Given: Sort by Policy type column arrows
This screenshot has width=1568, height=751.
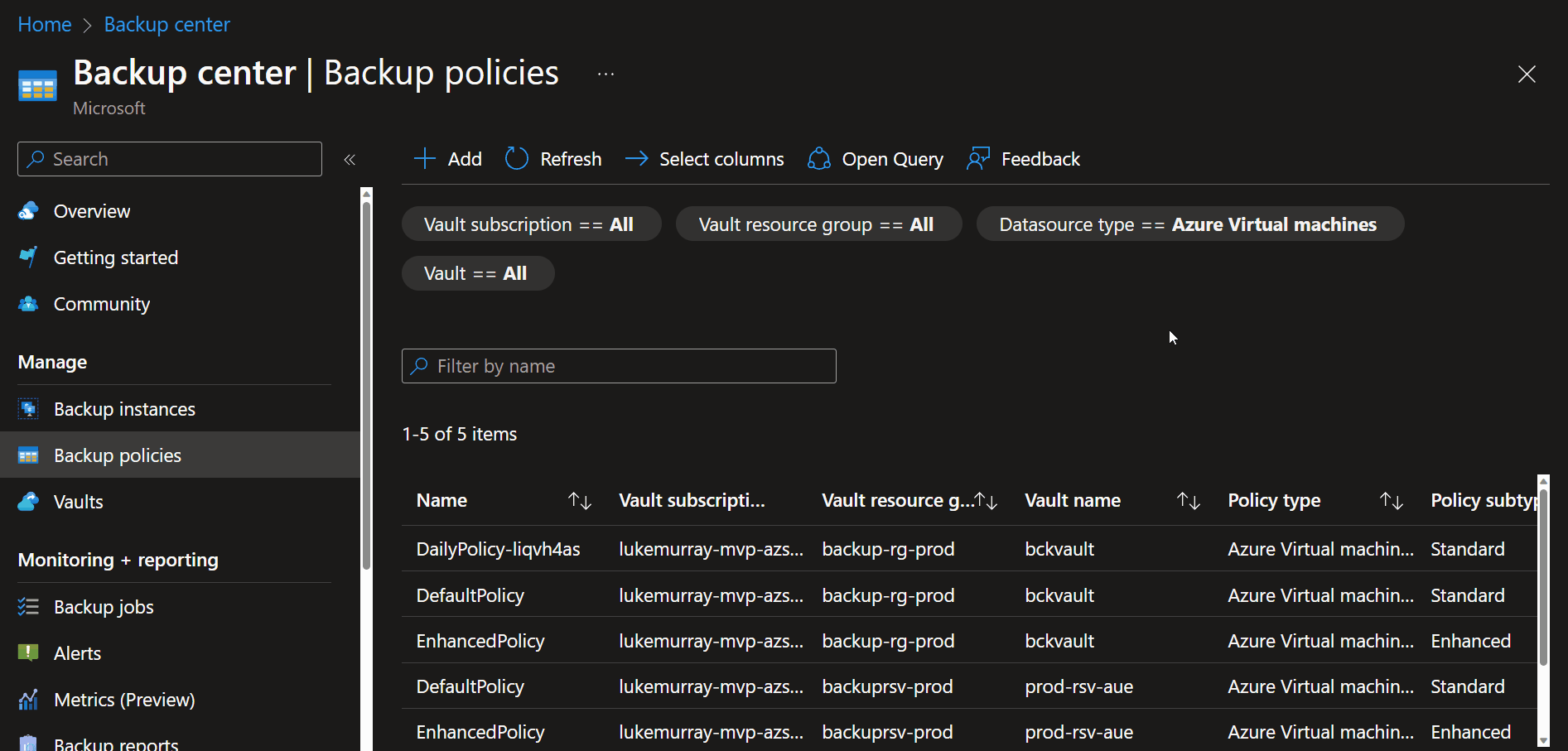Looking at the screenshot, I should 1392,501.
